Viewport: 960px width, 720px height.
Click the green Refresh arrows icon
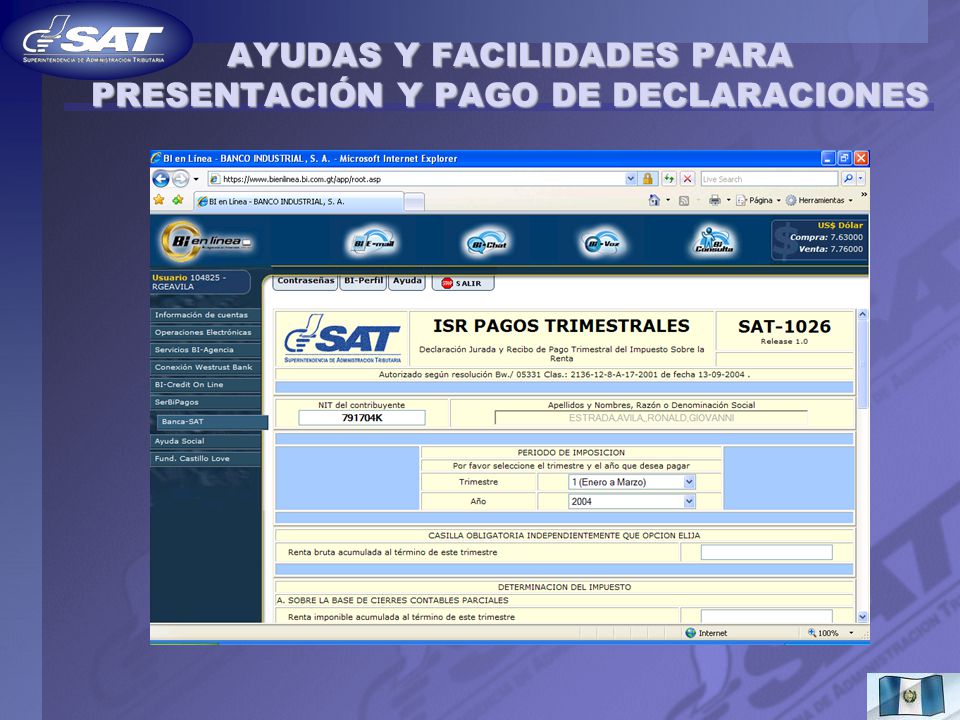point(669,179)
